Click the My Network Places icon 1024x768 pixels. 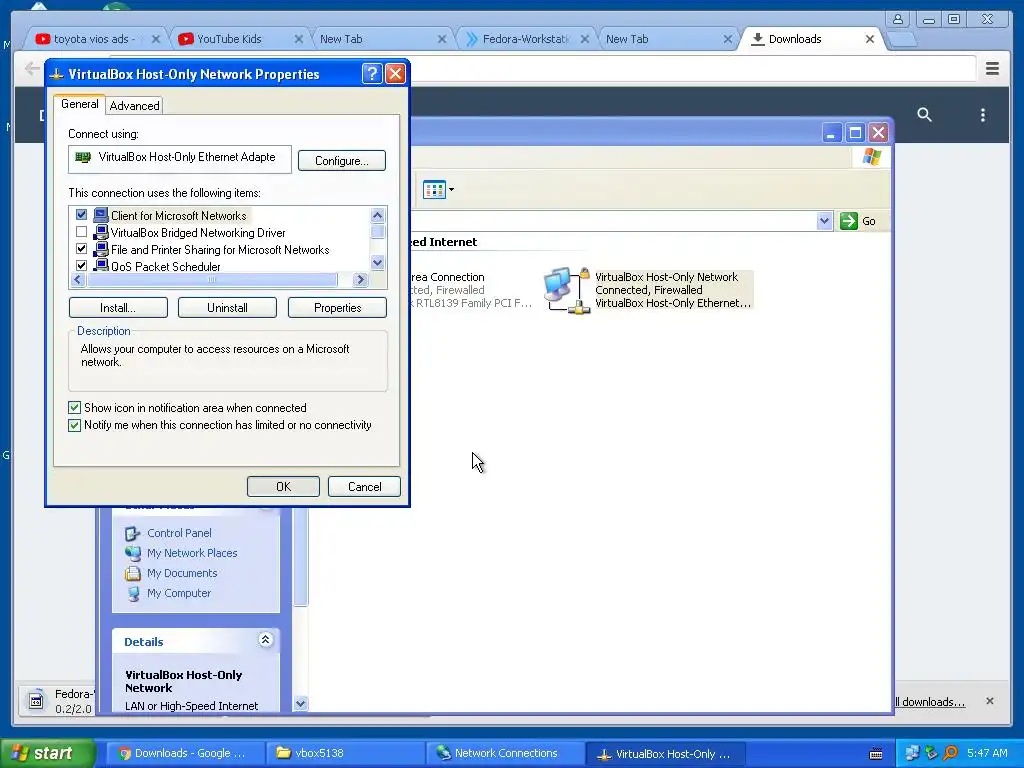[x=133, y=553]
